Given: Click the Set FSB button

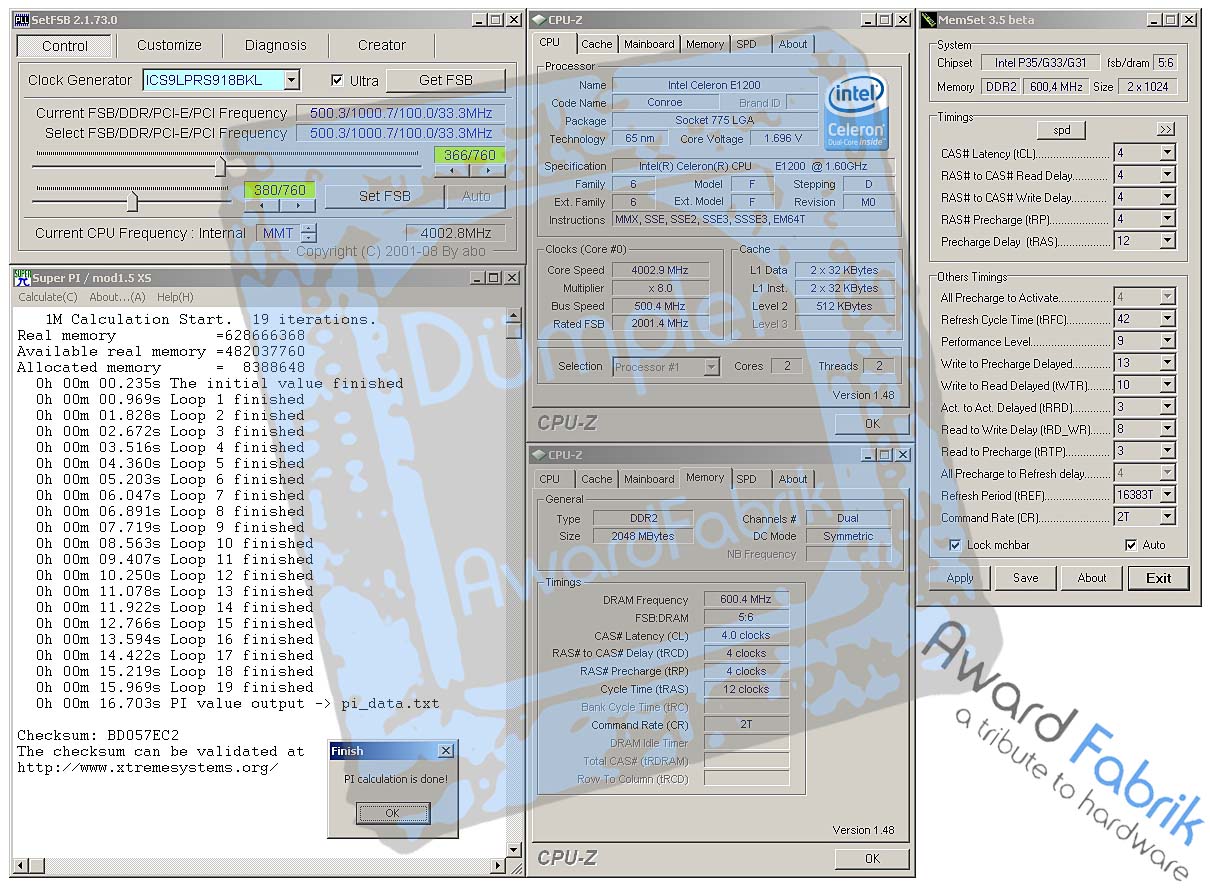Looking at the screenshot, I should pyautogui.click(x=384, y=196).
